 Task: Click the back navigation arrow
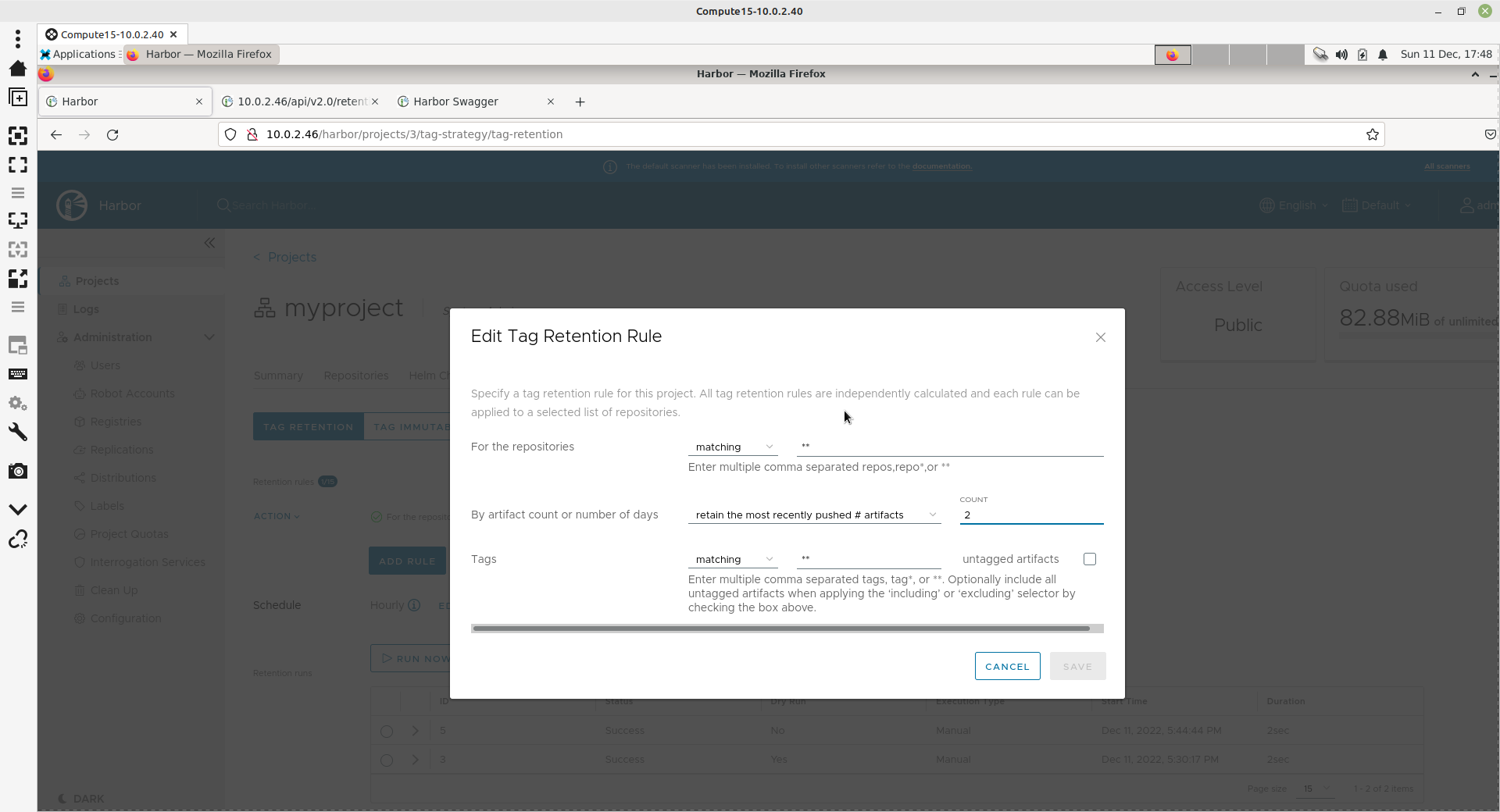point(56,134)
